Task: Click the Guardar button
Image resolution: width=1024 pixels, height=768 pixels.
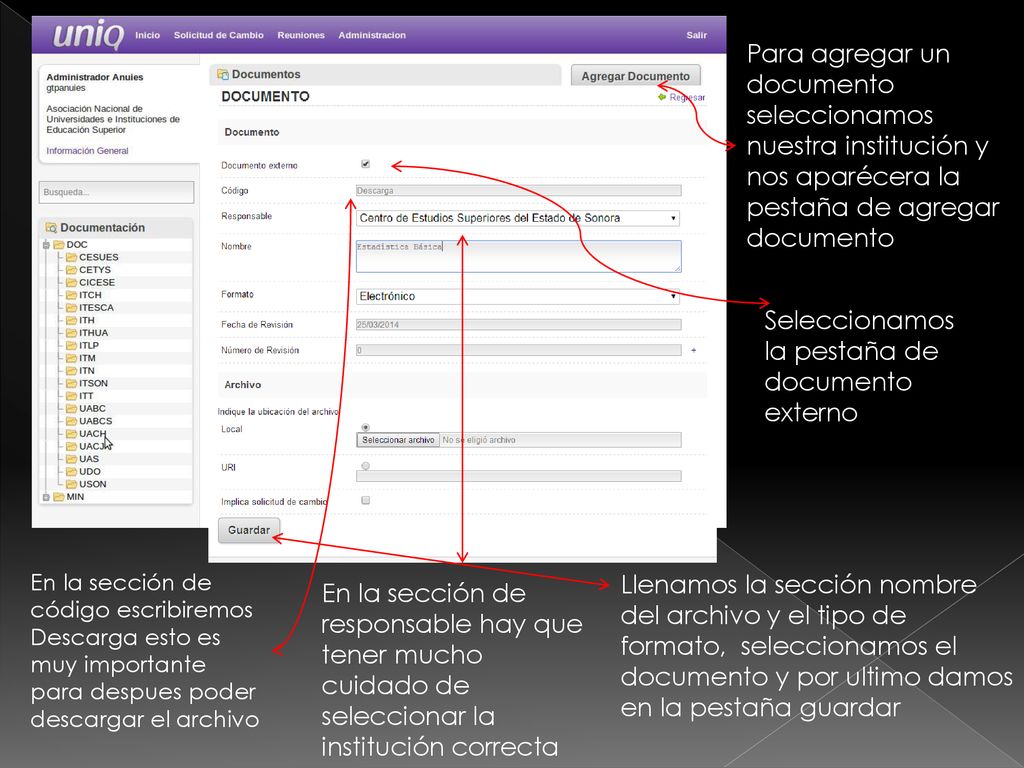Action: pos(249,530)
